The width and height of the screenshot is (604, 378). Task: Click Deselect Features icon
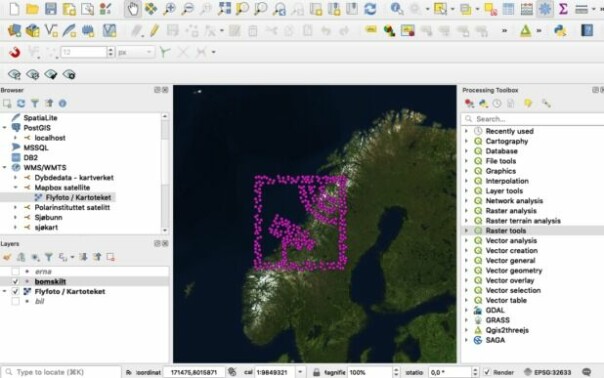point(491,8)
